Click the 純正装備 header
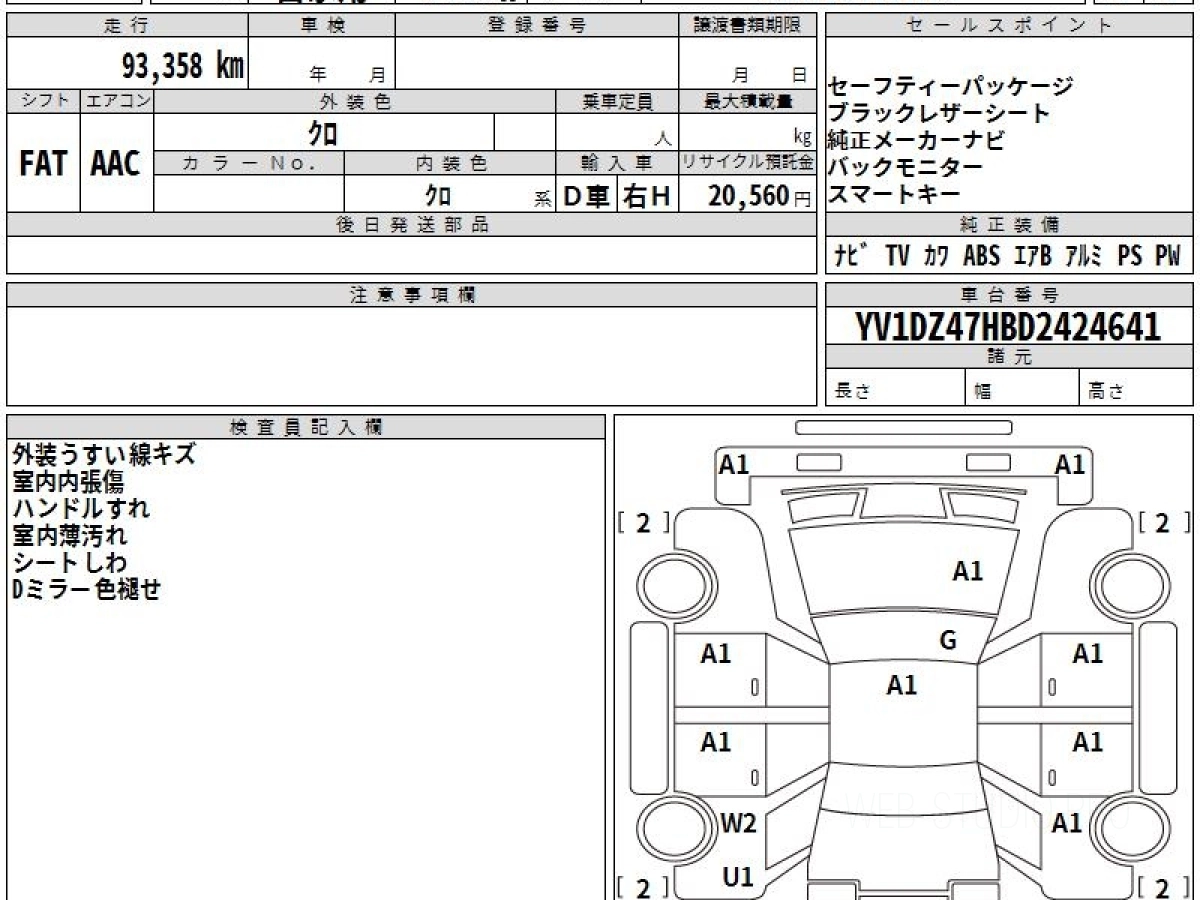Screen dimensions: 1200x900 (x=1009, y=225)
